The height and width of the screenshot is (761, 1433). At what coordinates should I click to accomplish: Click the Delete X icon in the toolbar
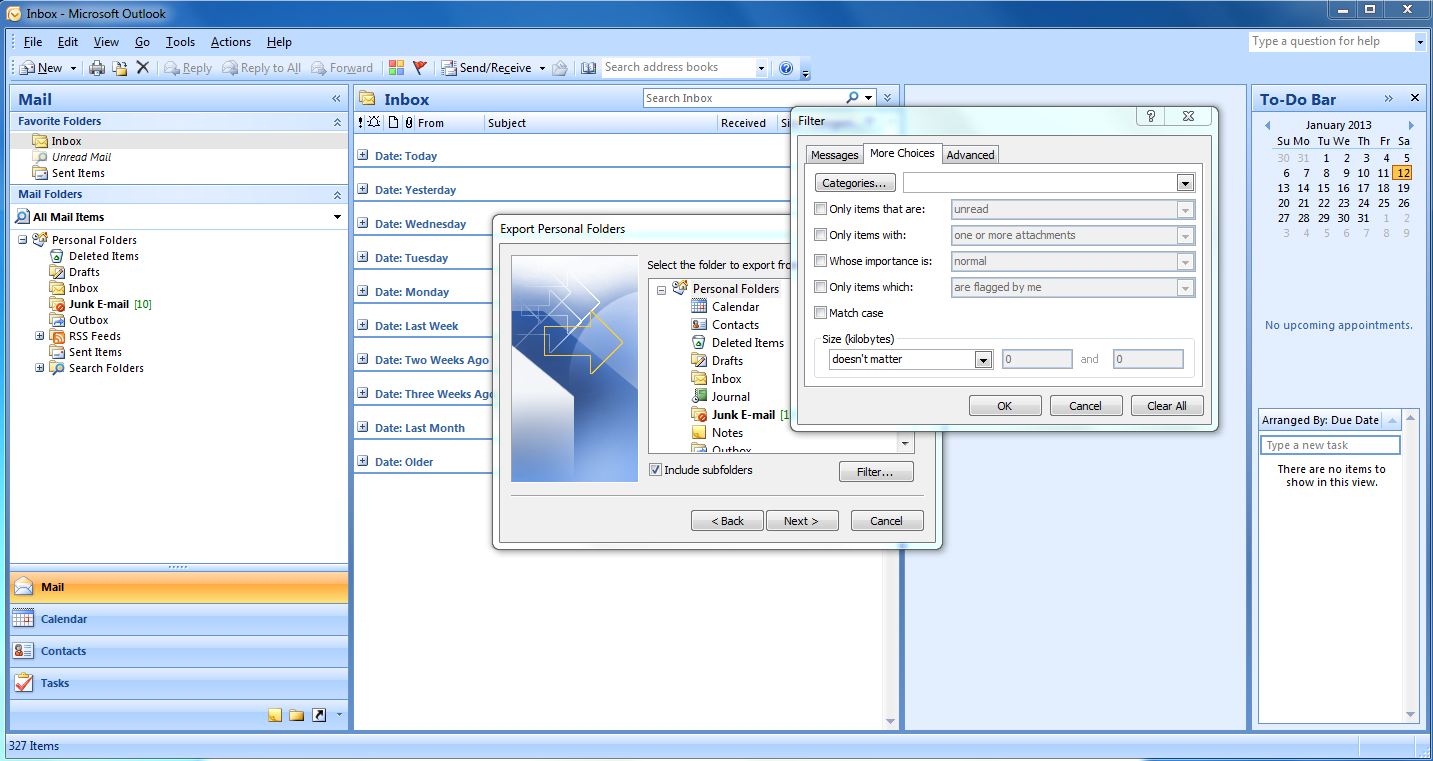tap(143, 68)
